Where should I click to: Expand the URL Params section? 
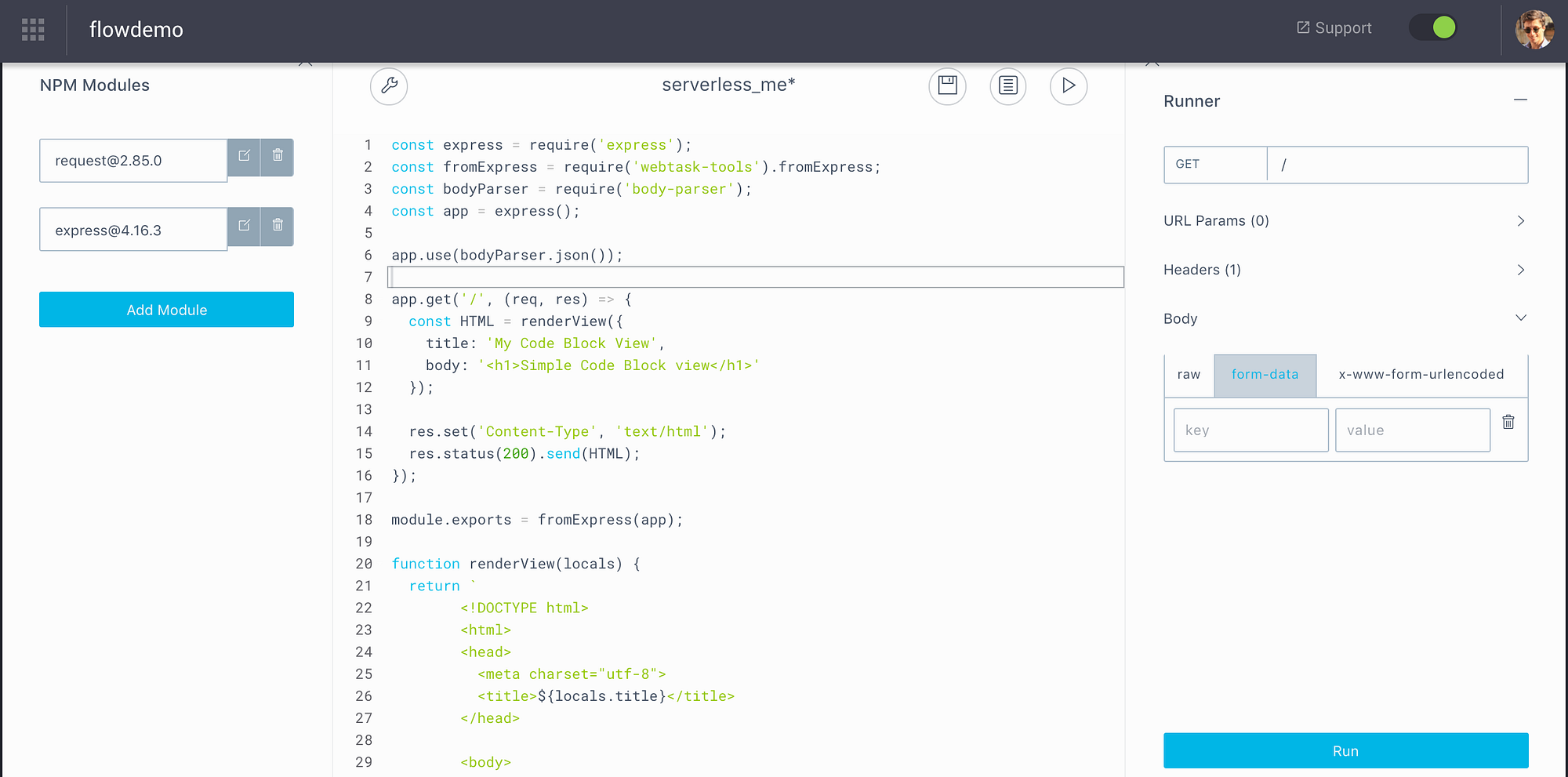tap(1520, 220)
